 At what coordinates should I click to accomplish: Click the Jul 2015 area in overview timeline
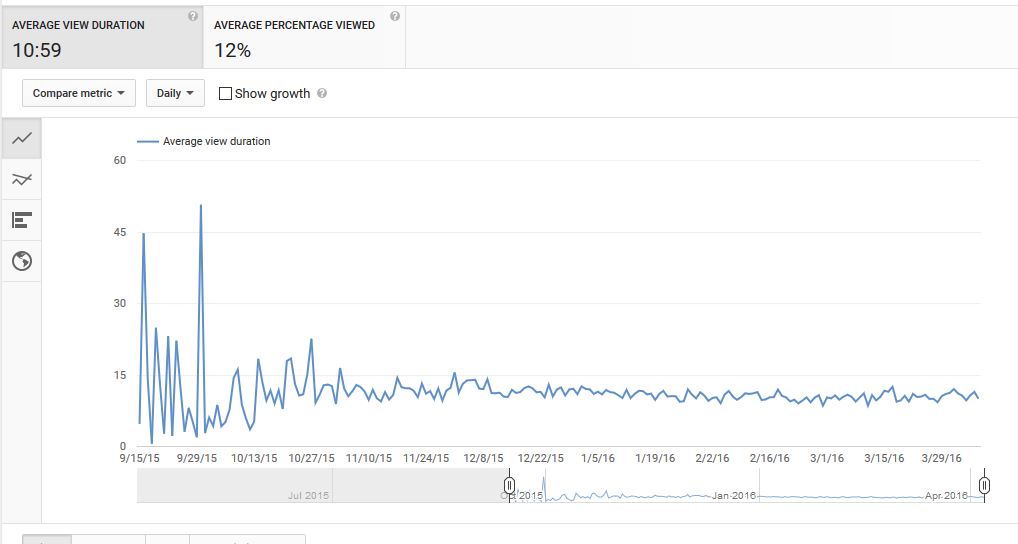308,495
